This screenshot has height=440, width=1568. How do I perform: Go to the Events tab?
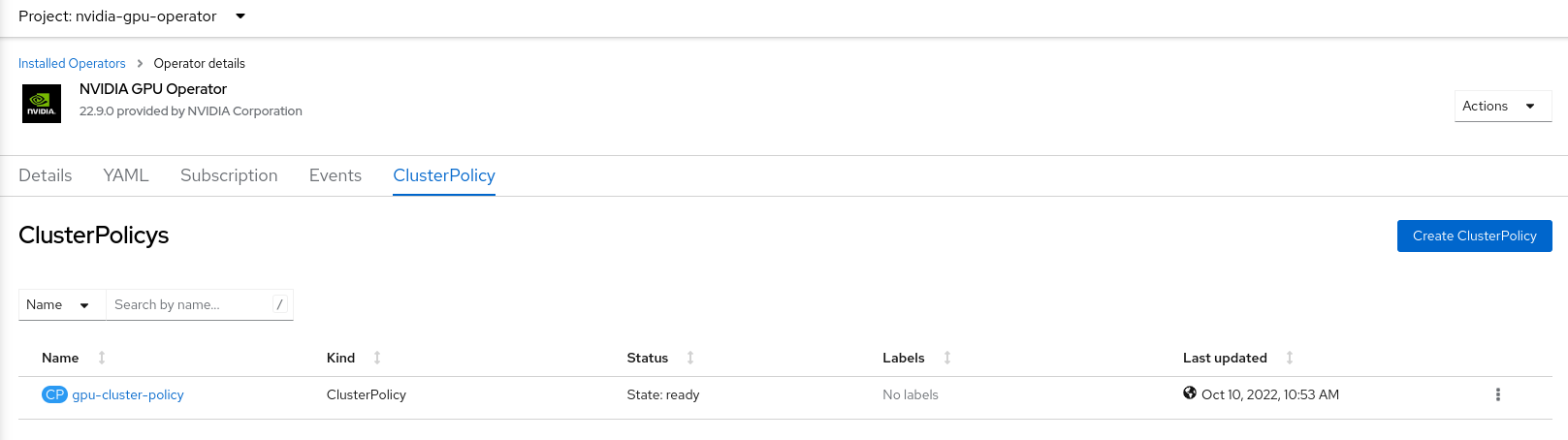[x=336, y=175]
